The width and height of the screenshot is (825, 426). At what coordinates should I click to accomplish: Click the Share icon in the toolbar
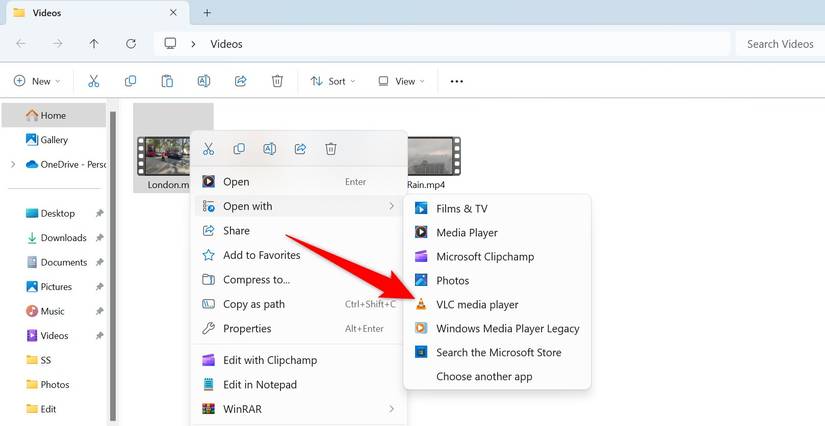(240, 81)
